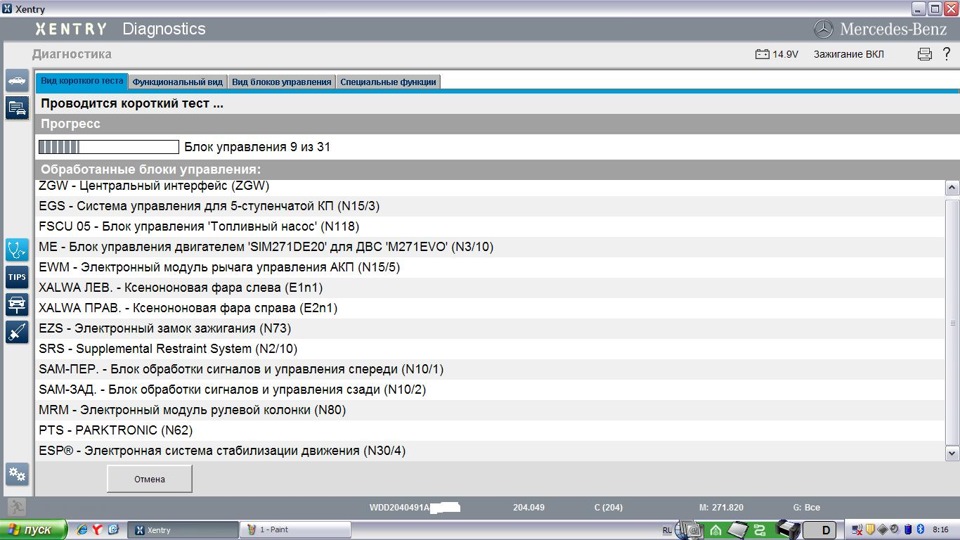
Task: Open the vehicle documents sidebar icon
Action: 17,108
